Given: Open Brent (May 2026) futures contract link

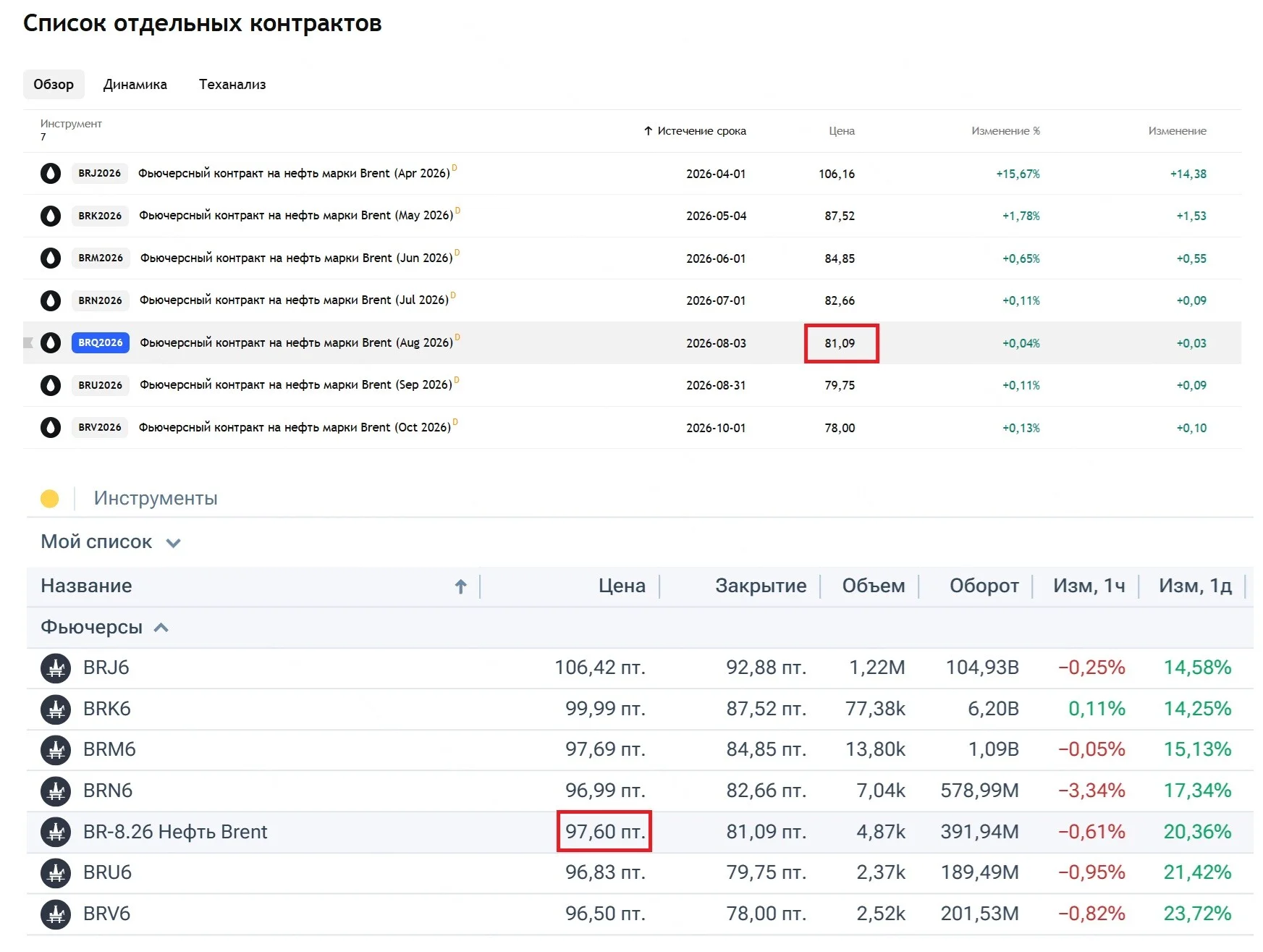Looking at the screenshot, I should click(x=296, y=216).
